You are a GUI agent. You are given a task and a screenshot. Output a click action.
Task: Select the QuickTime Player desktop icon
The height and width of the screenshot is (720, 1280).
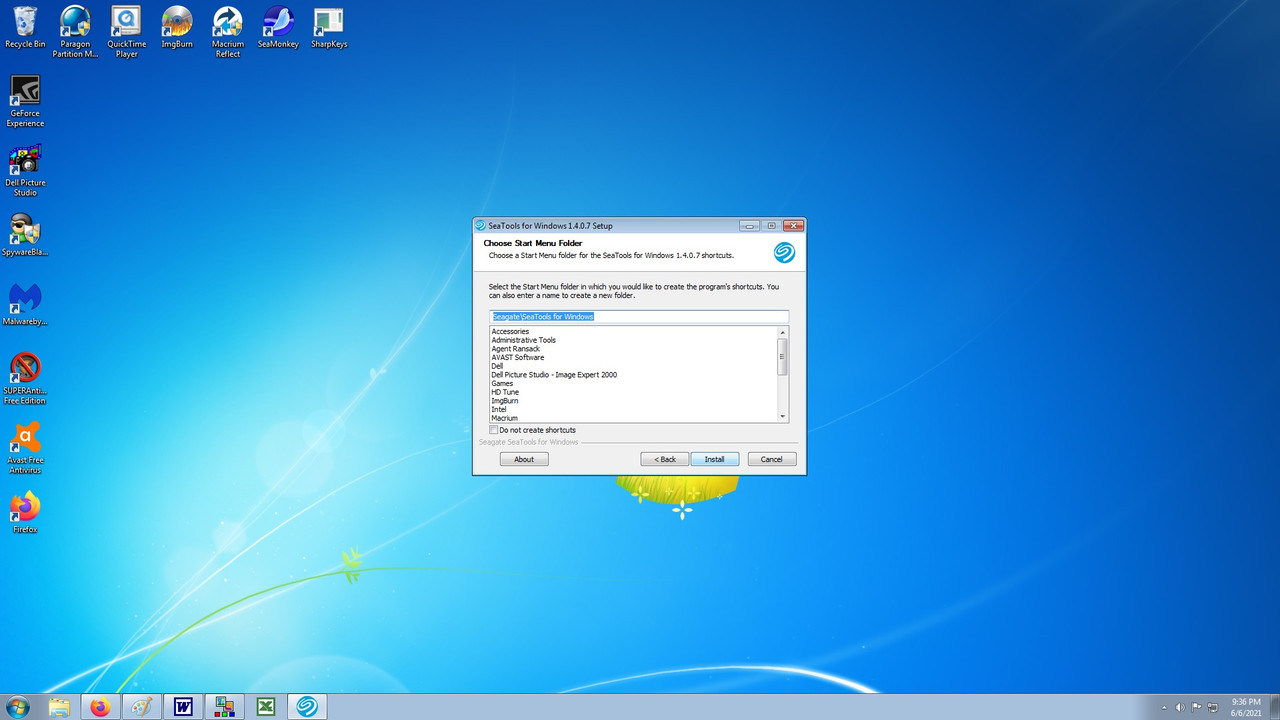126,32
